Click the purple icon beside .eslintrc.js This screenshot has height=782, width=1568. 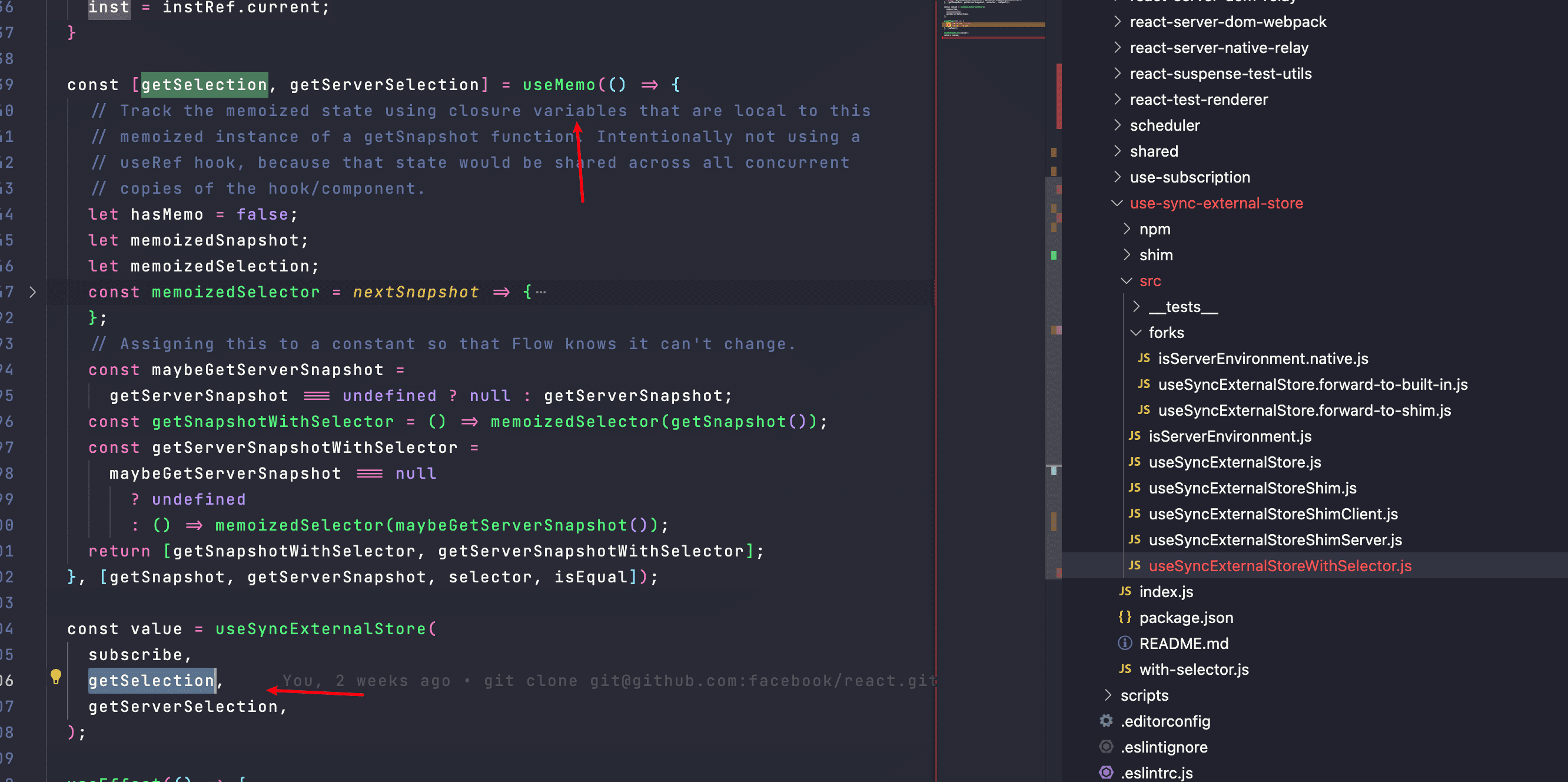(1106, 772)
